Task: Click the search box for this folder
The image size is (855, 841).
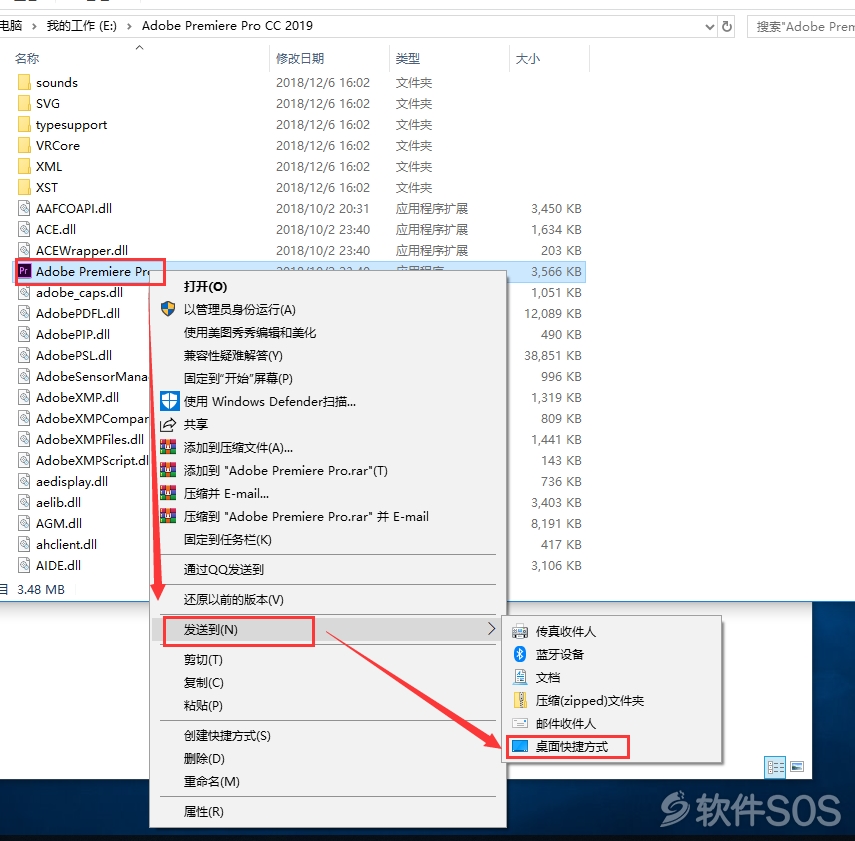Action: 801,26
